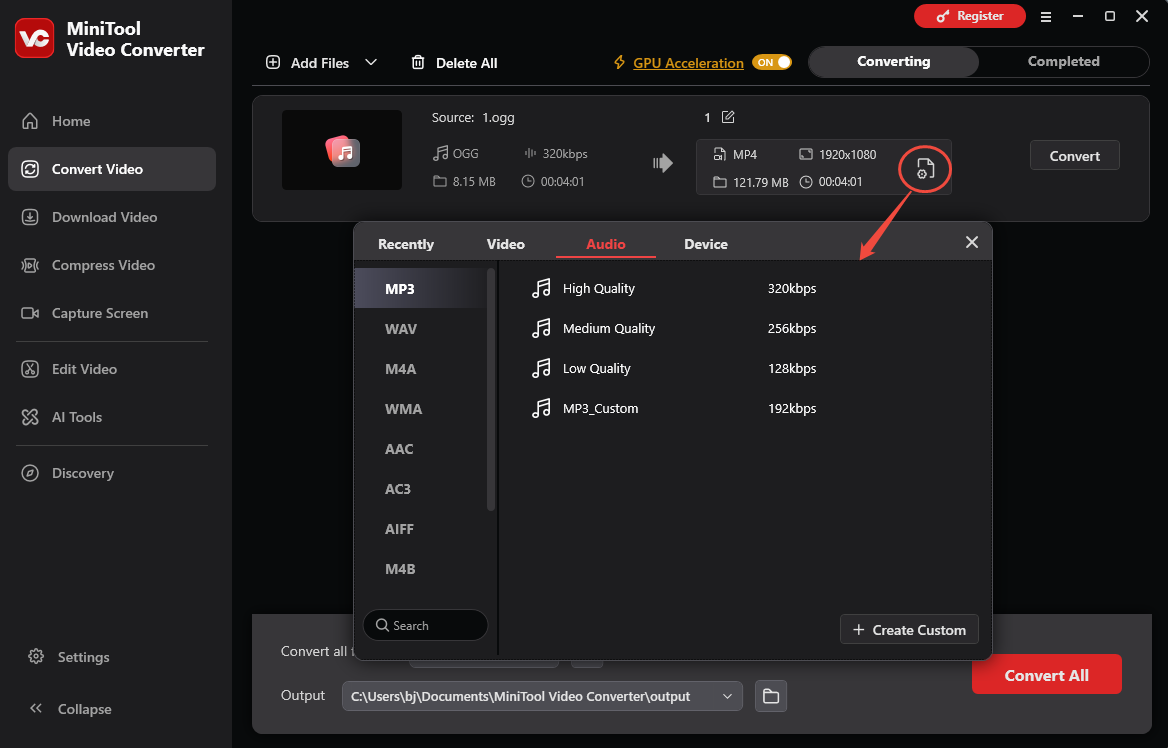Image resolution: width=1168 pixels, height=748 pixels.
Task: Toggle the GPU Acceleration ON switch
Action: (x=772, y=63)
